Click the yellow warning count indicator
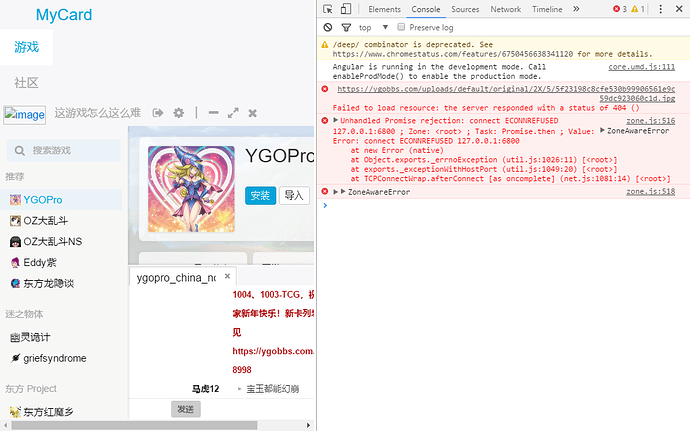Viewport: 690px width, 431px height. (638, 9)
